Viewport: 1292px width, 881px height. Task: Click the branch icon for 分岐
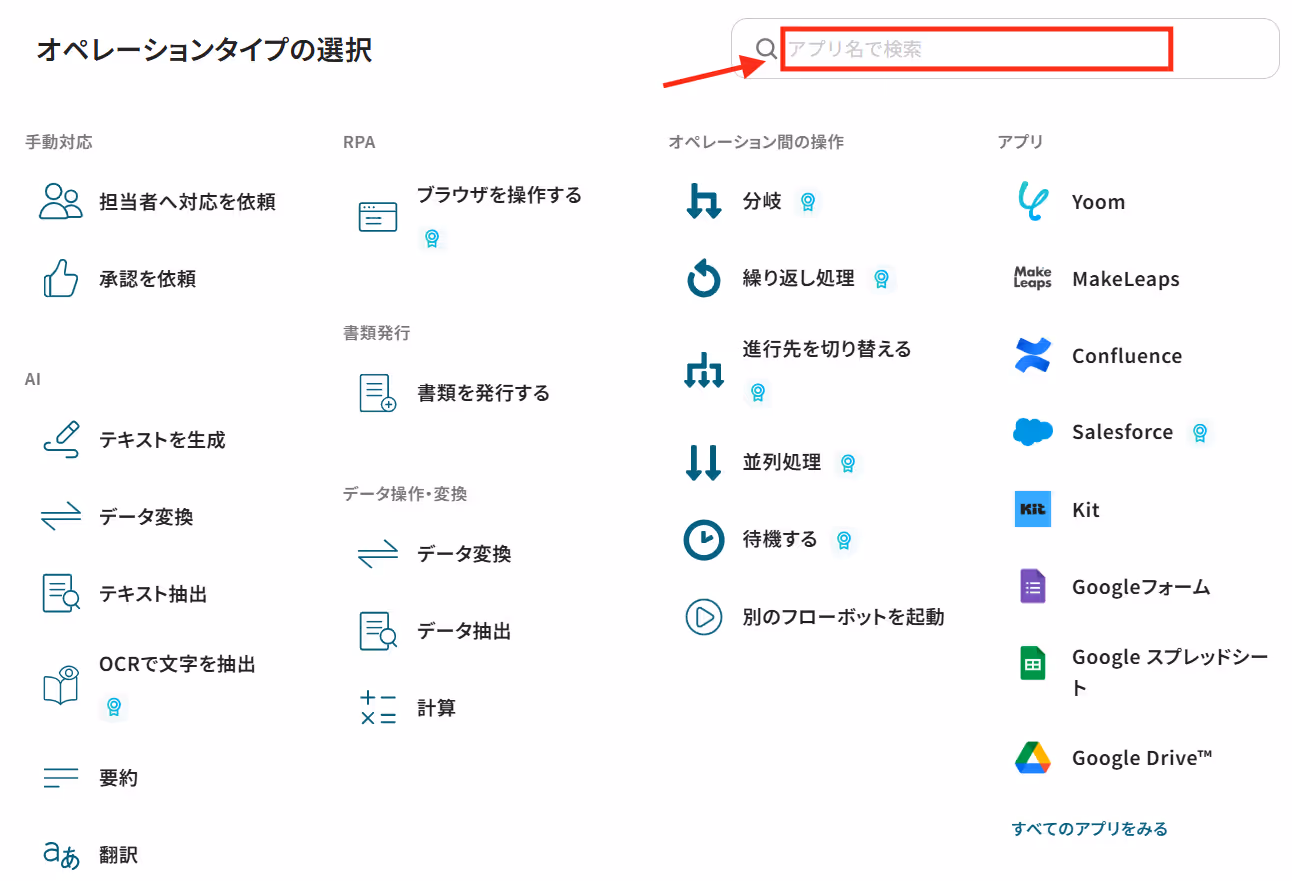pos(704,201)
